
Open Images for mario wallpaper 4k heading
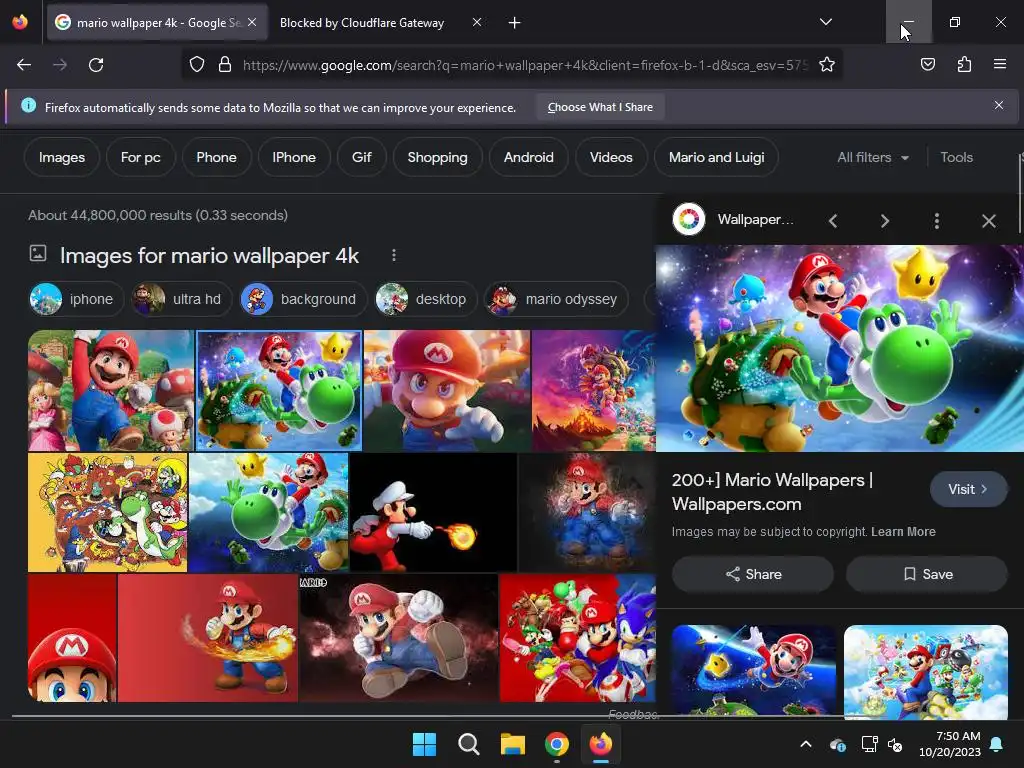[x=209, y=255]
